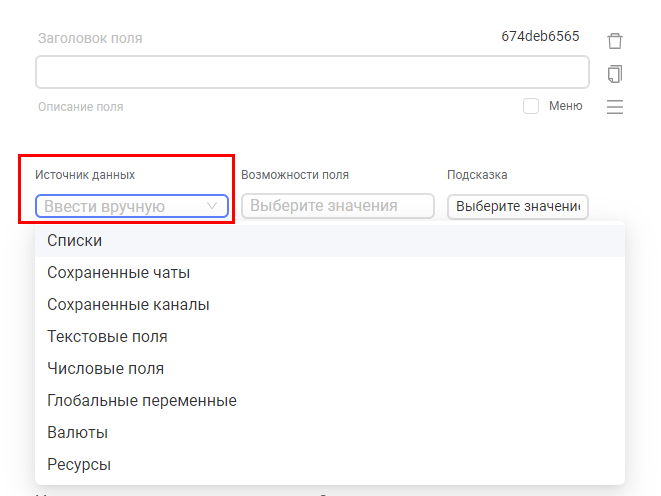Pick Валюты from the dropdown
The image size is (661, 496).
pyautogui.click(x=77, y=433)
